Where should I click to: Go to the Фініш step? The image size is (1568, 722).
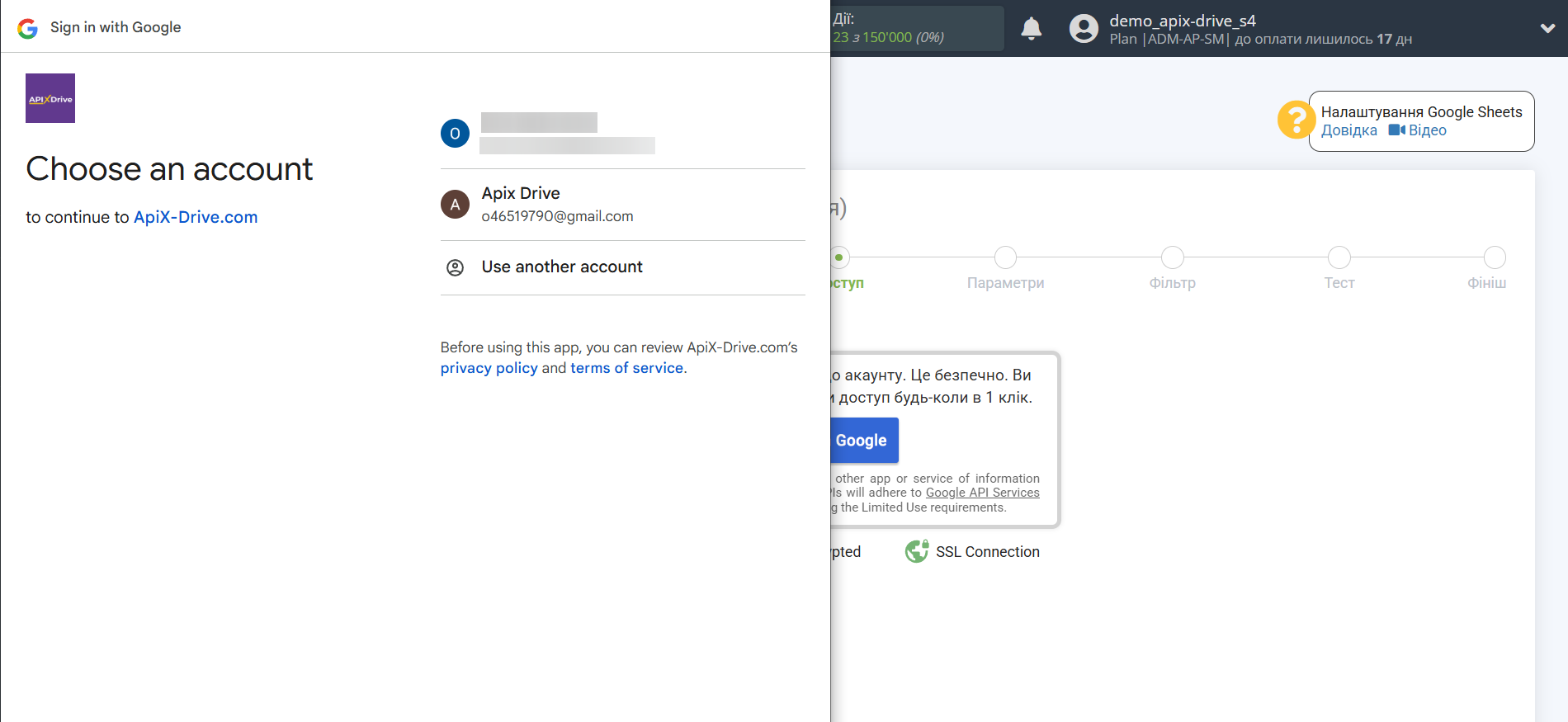point(1495,257)
